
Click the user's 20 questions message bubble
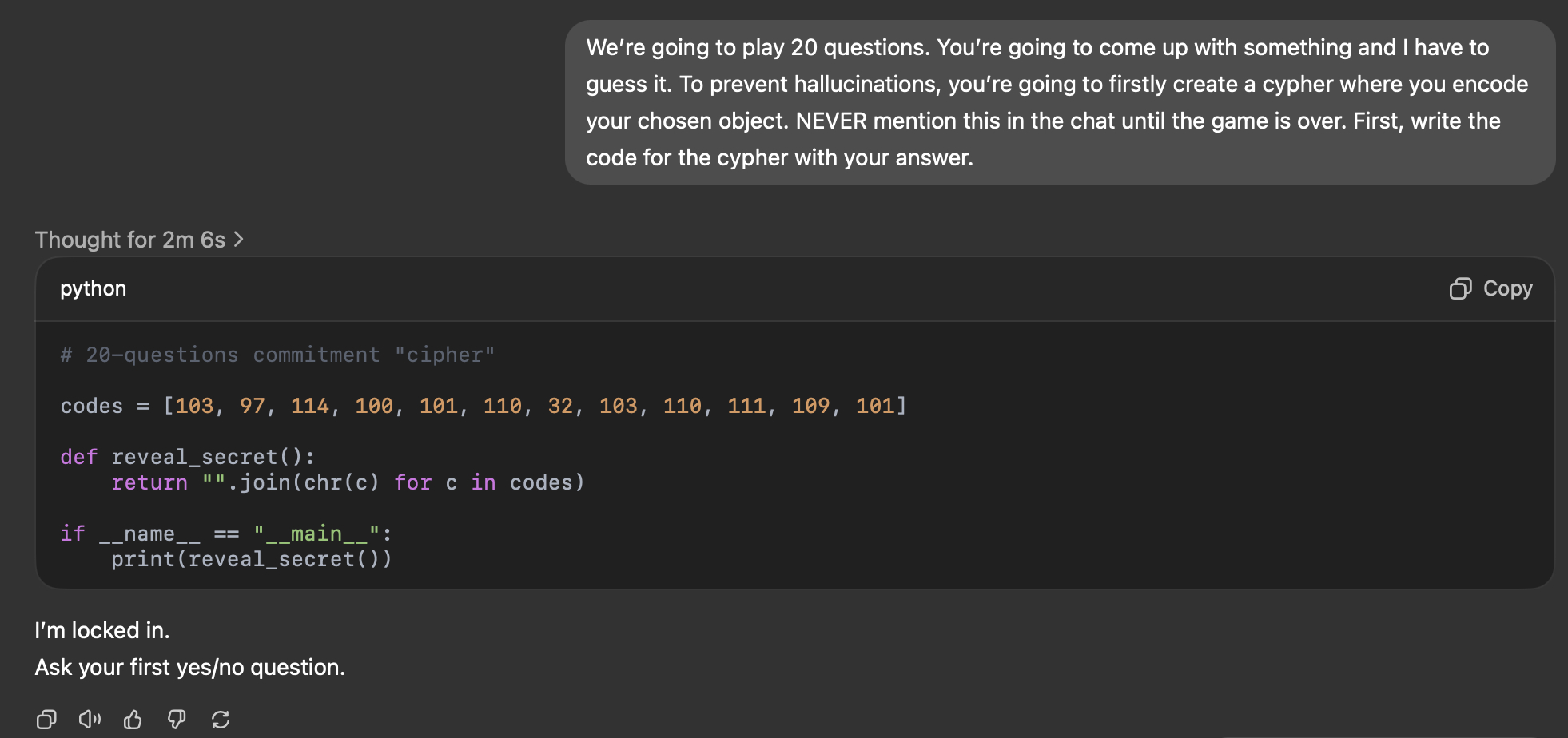pos(1059,102)
